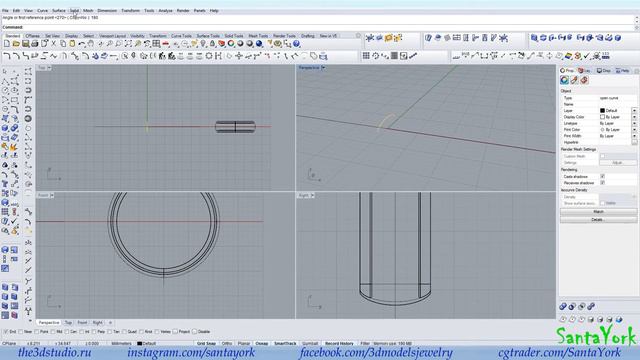Click the black Layer color swatch
This screenshot has height=360, width=640.
click(602, 111)
